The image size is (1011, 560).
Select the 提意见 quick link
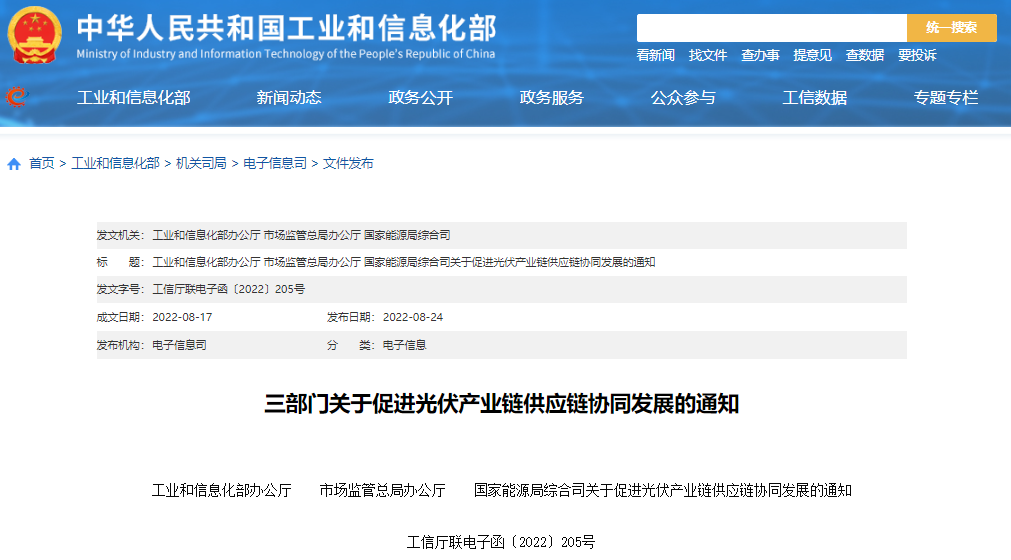pyautogui.click(x=812, y=56)
